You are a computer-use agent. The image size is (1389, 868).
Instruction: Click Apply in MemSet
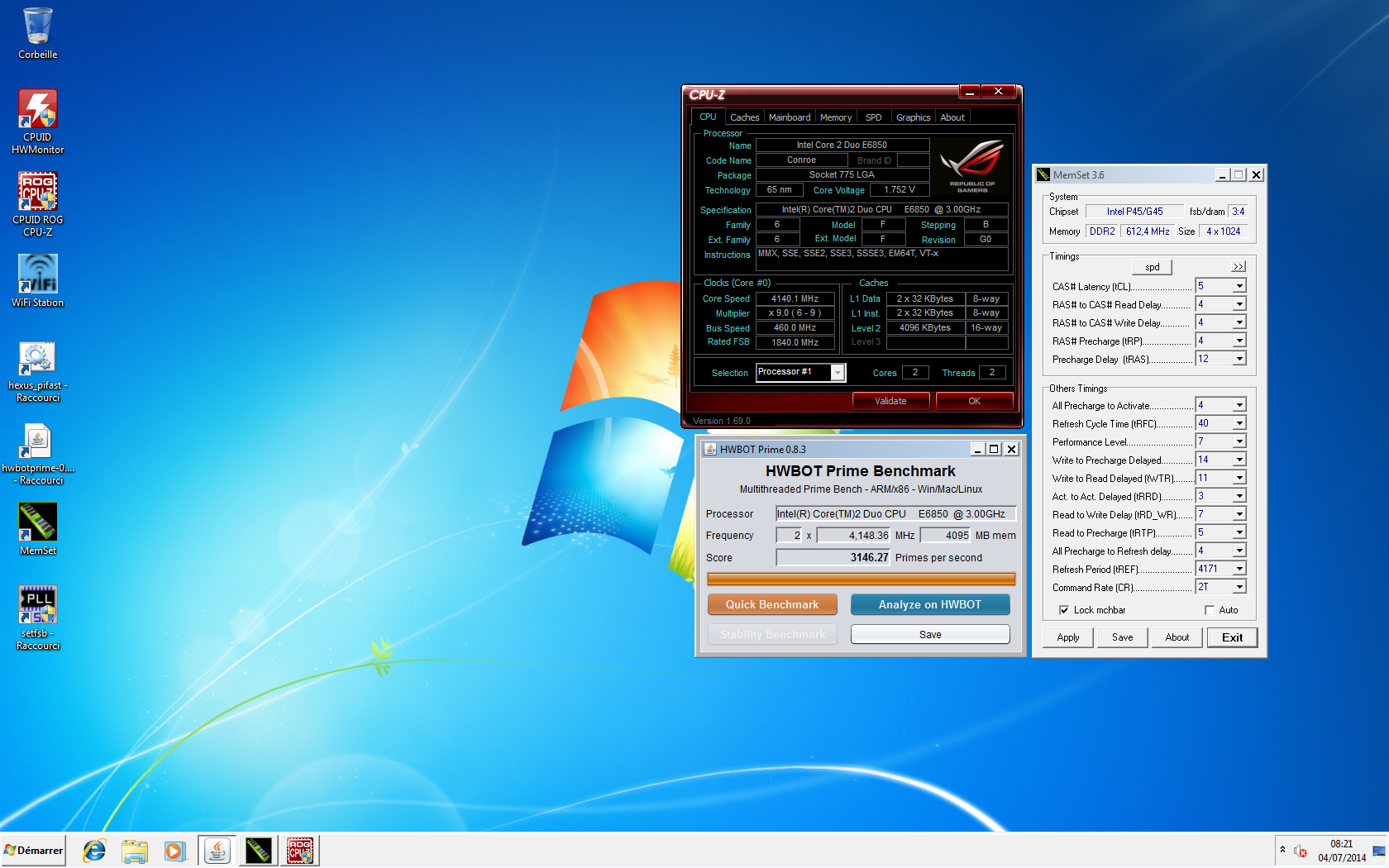click(x=1068, y=637)
